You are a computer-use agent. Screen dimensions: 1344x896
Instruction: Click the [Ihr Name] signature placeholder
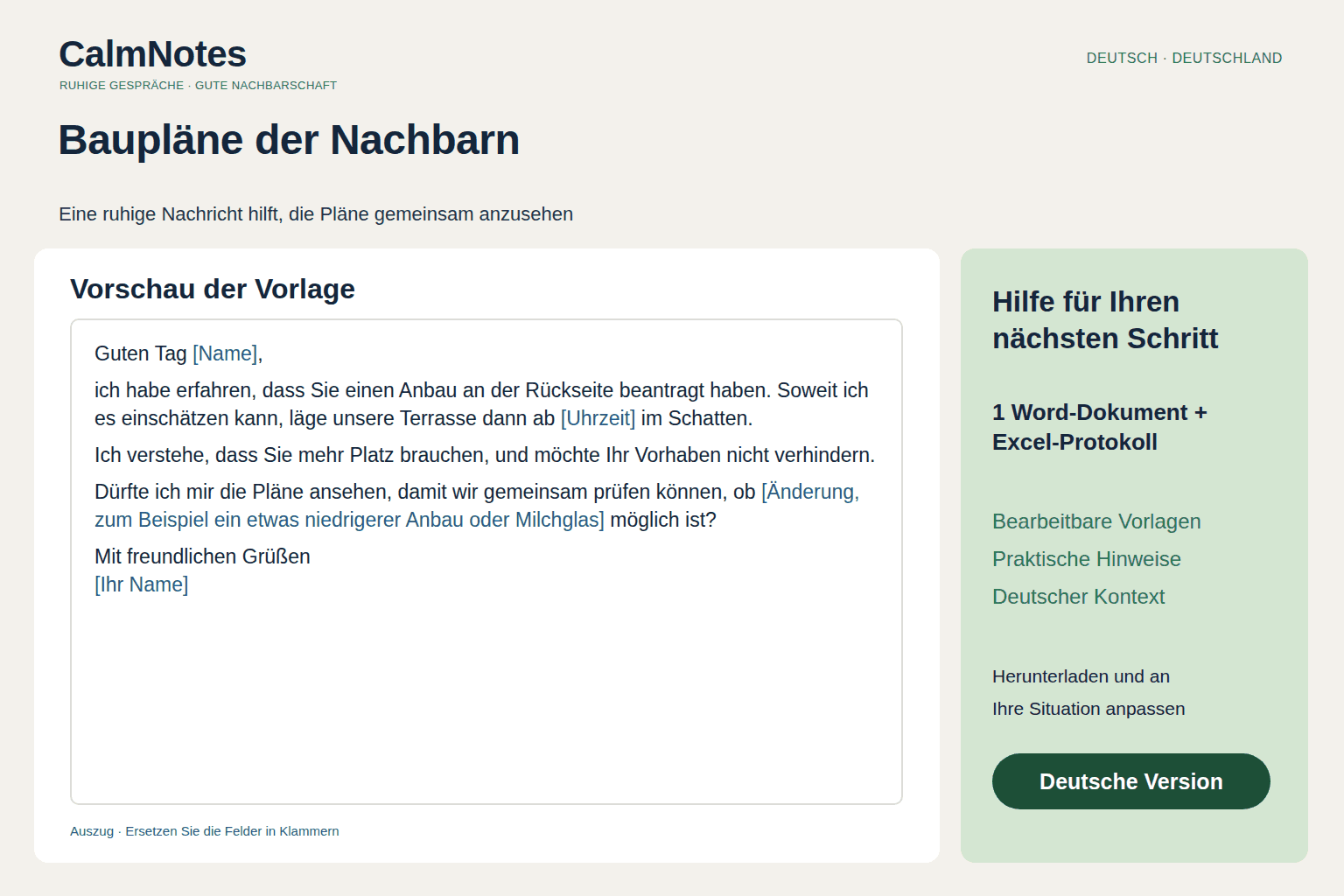tap(142, 584)
